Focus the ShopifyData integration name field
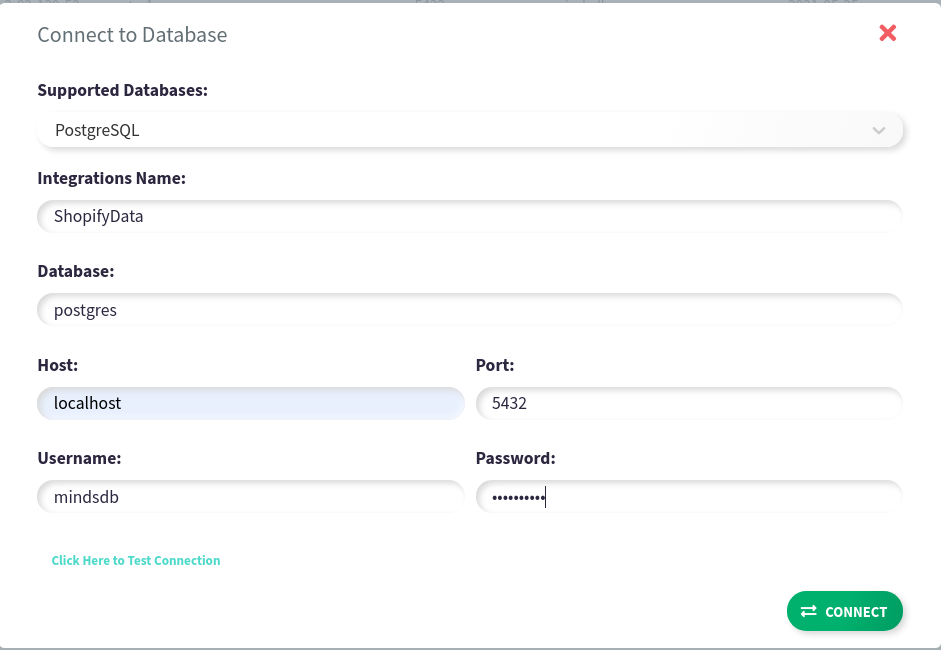Screen dimensions: 941x650 tap(470, 216)
